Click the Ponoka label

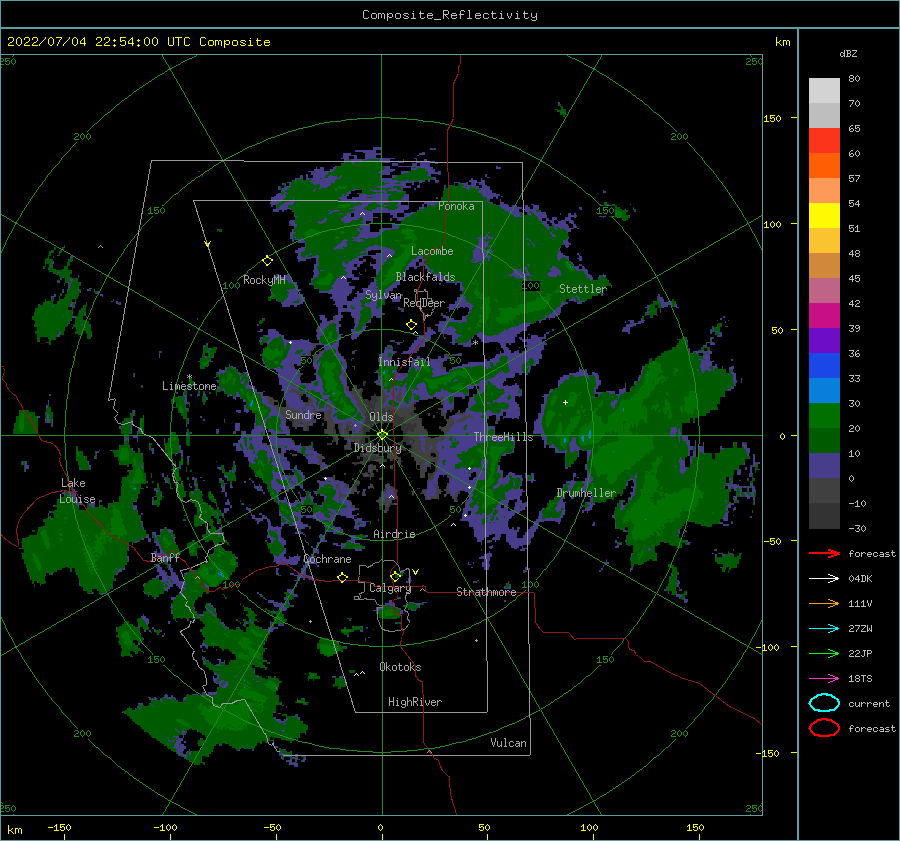(x=456, y=206)
